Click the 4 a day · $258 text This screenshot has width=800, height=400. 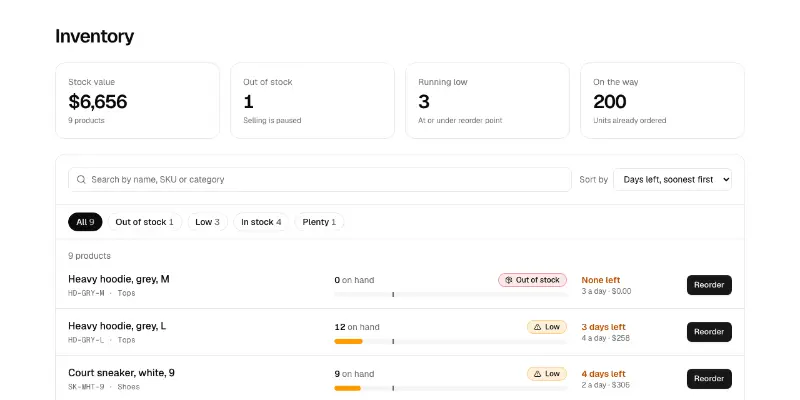pos(606,338)
